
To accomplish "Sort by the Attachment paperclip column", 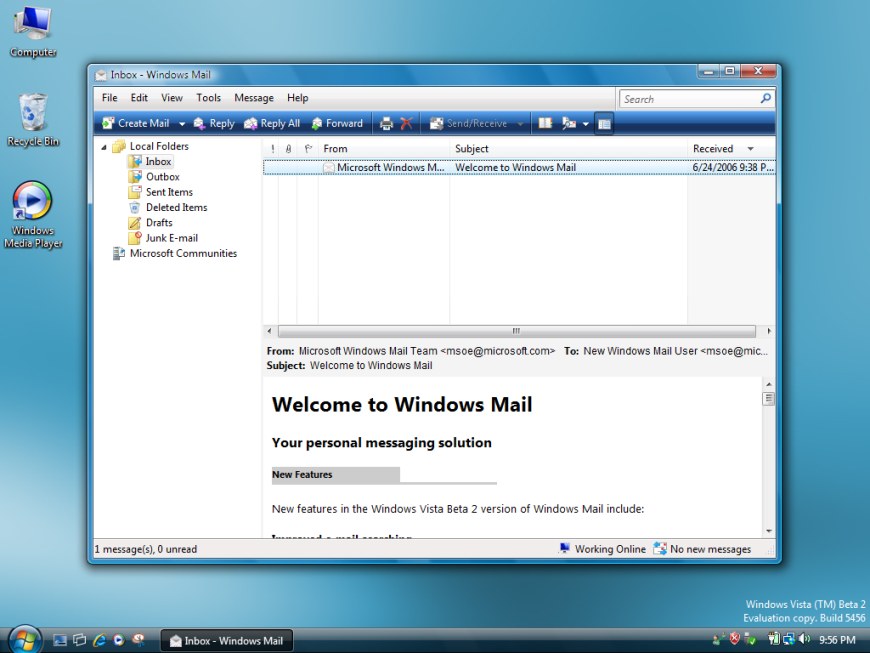I will tap(289, 149).
